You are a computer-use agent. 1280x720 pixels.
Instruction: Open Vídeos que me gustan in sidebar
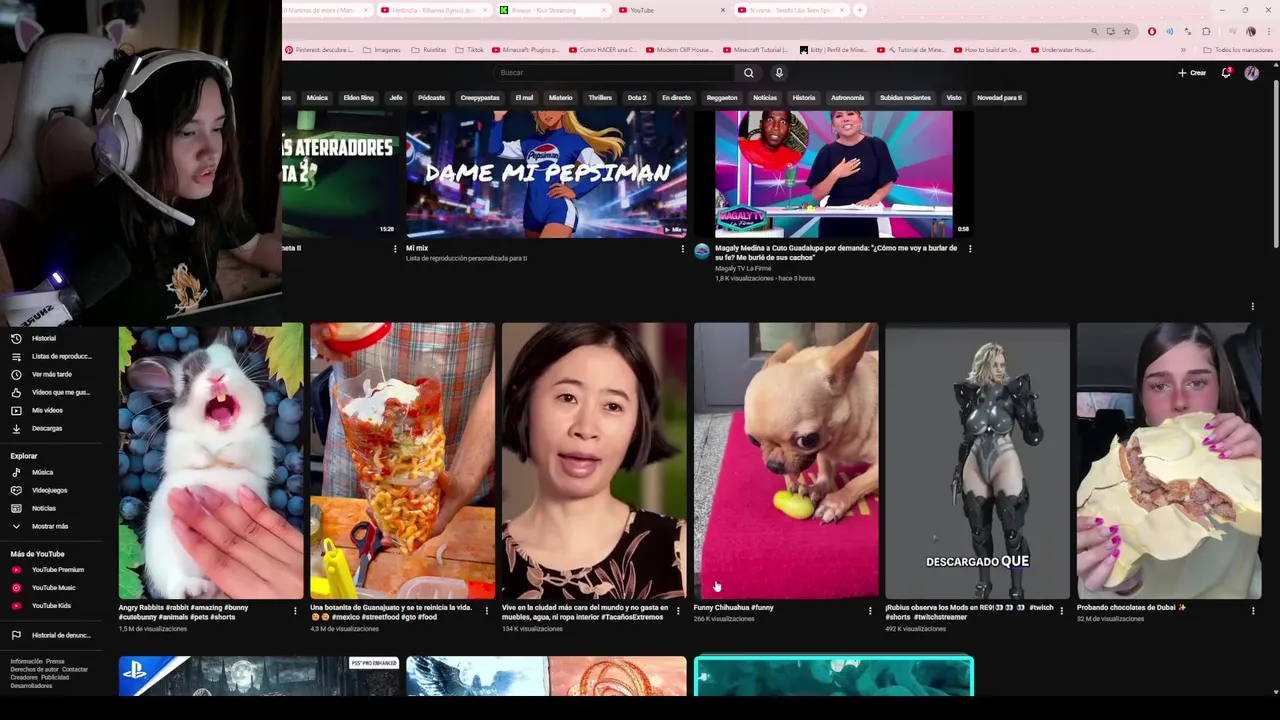(50, 392)
